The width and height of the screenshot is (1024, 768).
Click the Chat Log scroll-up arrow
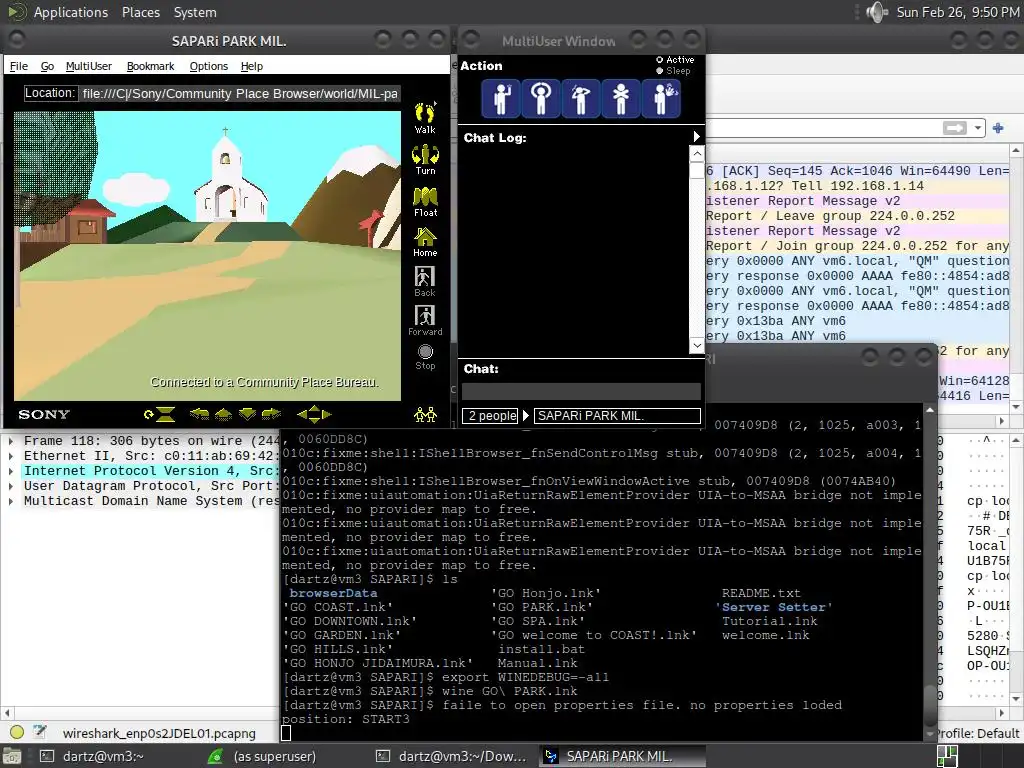[697, 153]
